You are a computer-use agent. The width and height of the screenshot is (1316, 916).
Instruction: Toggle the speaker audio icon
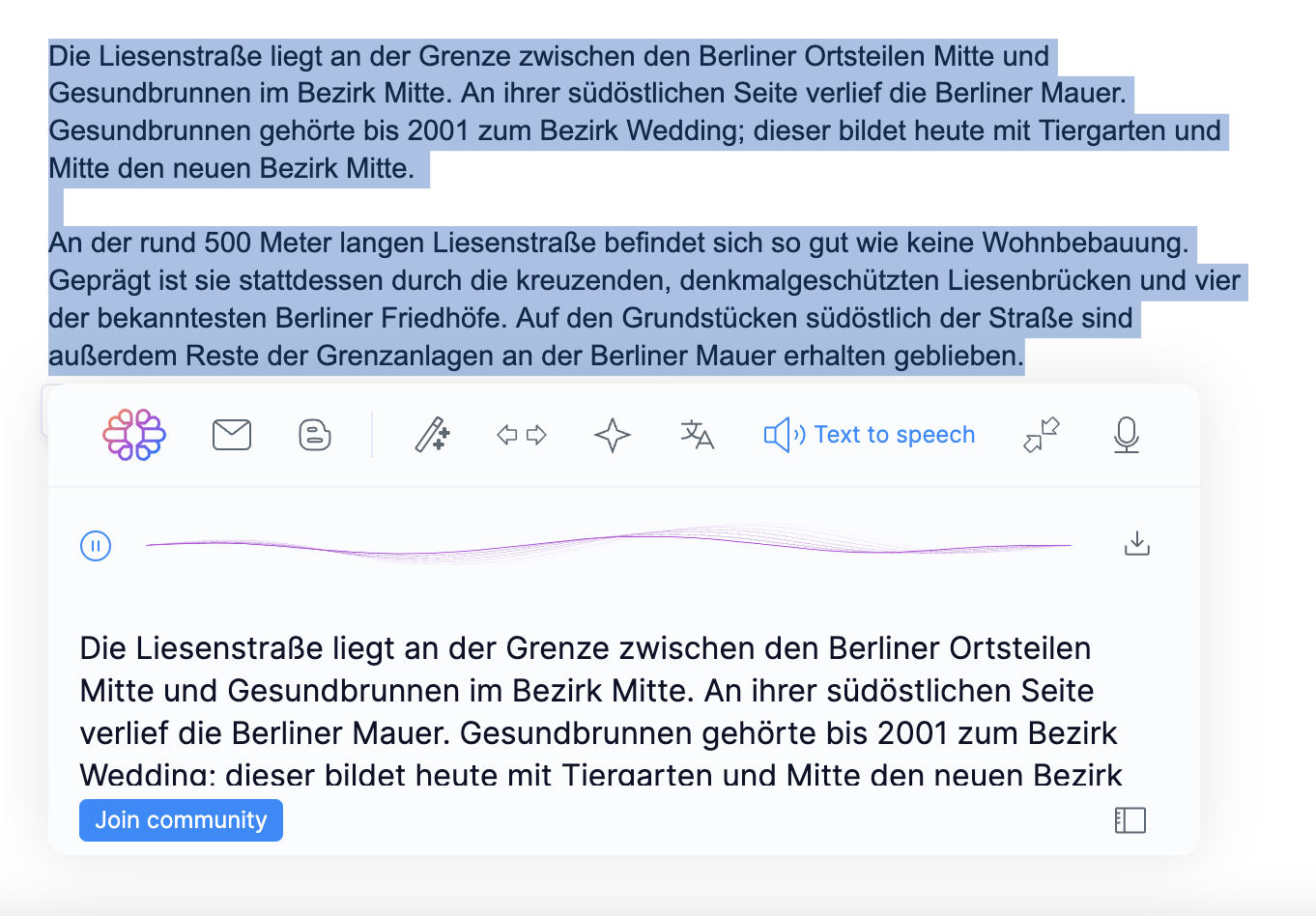pos(783,434)
